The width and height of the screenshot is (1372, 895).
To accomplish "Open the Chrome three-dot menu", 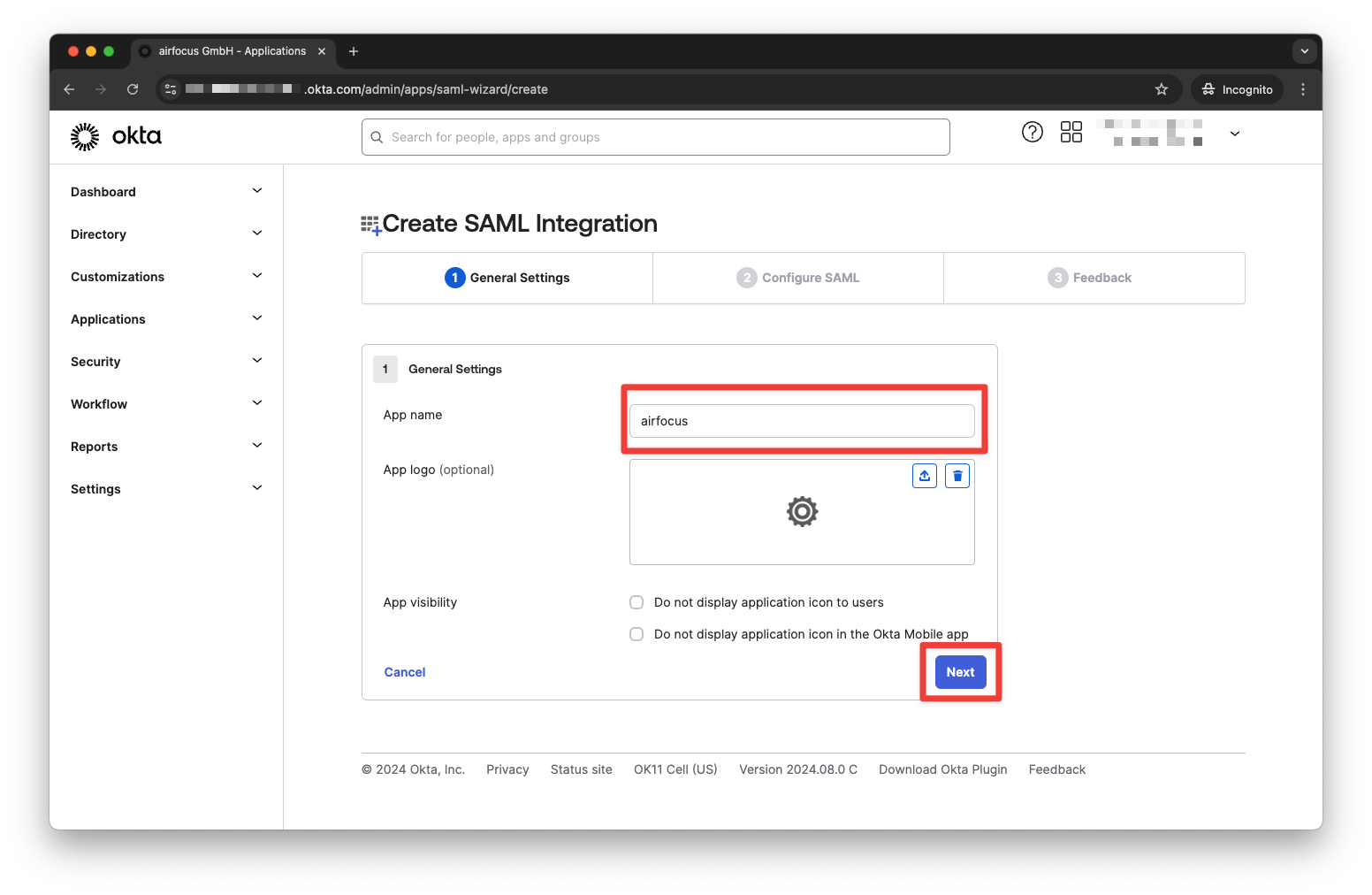I will (1303, 89).
